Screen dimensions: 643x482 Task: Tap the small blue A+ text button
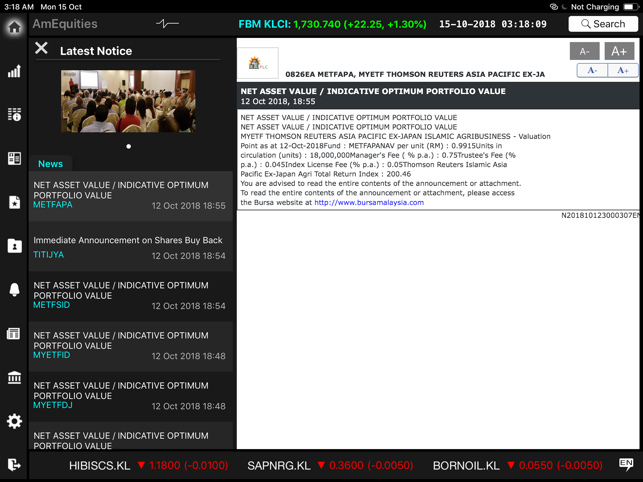coord(622,71)
